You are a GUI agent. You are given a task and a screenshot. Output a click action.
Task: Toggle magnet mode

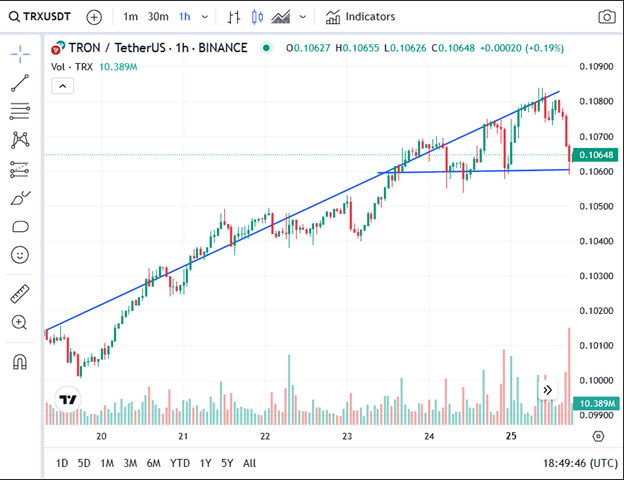tap(20, 362)
